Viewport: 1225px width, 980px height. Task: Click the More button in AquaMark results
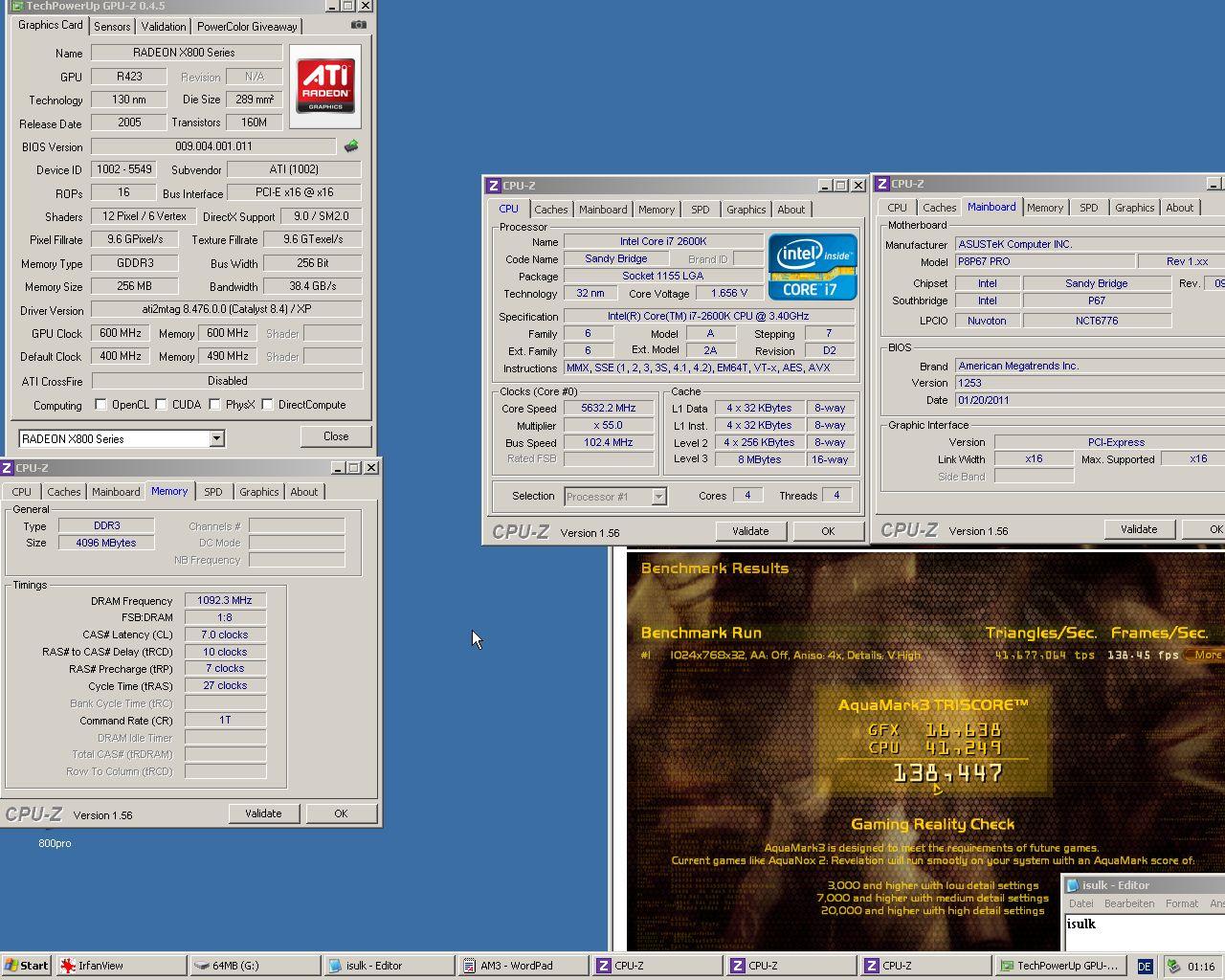pyautogui.click(x=1203, y=655)
